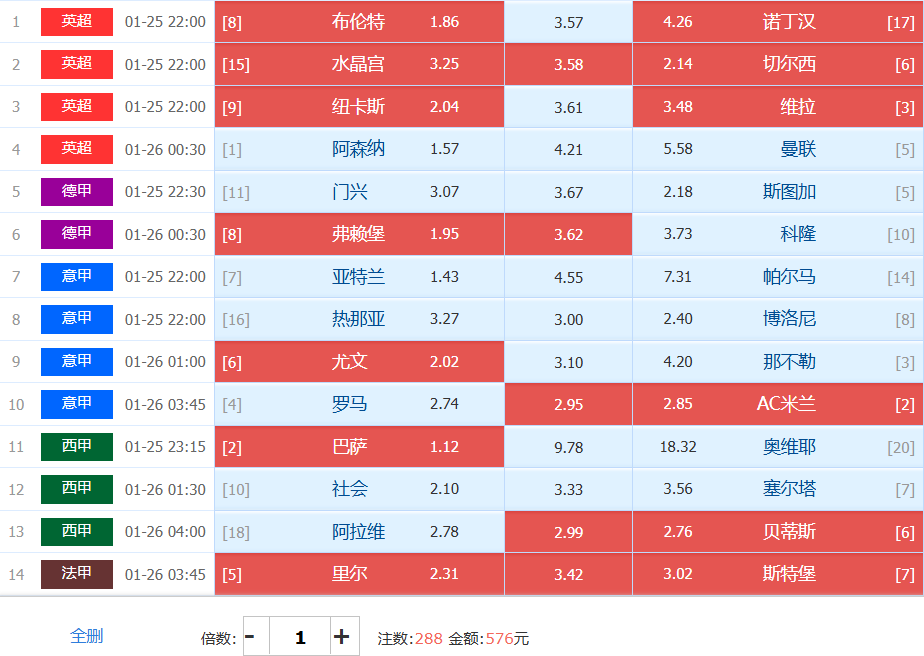Viewport: 924px width, 656px height.
Task: Select 门兴 home win odds 3.07
Action: pyautogui.click(x=359, y=192)
